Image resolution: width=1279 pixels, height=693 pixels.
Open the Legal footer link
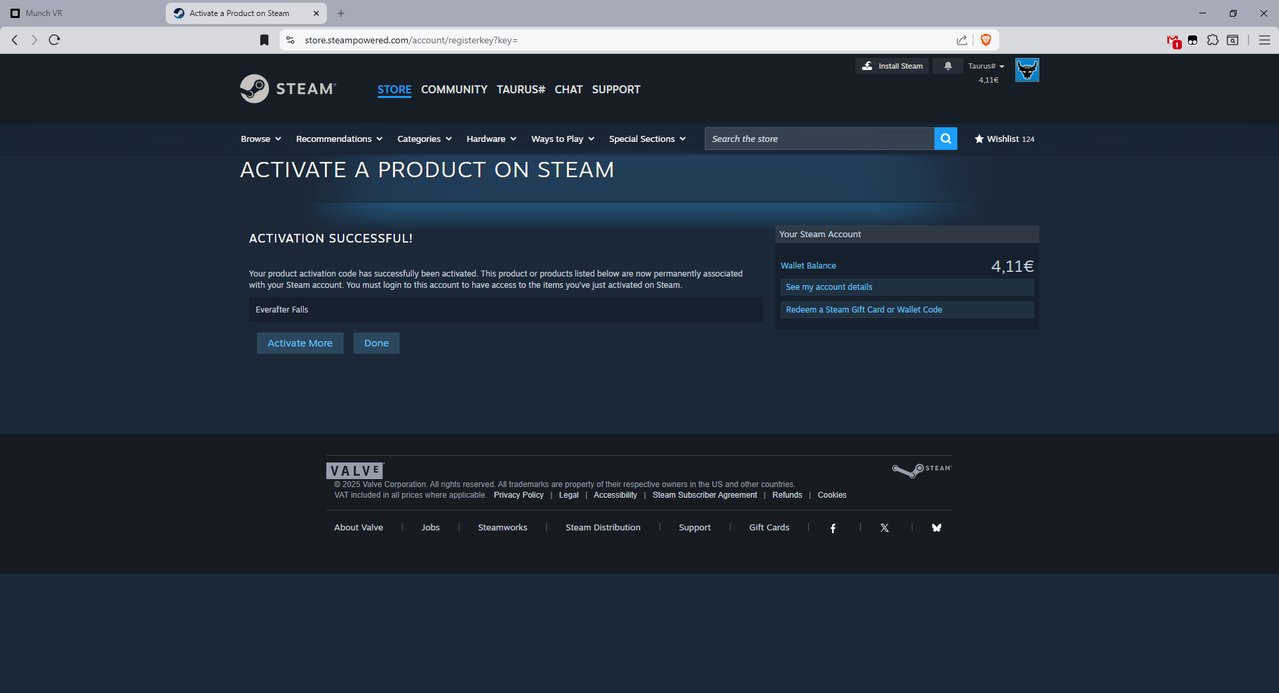(x=569, y=495)
